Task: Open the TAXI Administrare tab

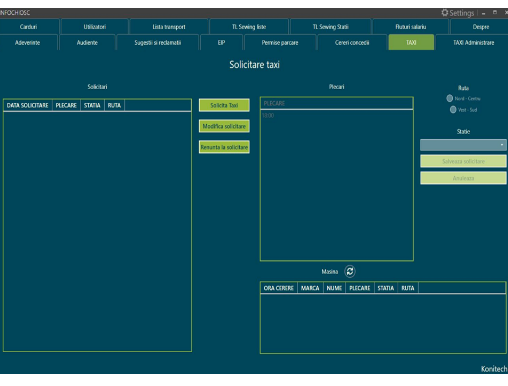Action: click(x=473, y=42)
